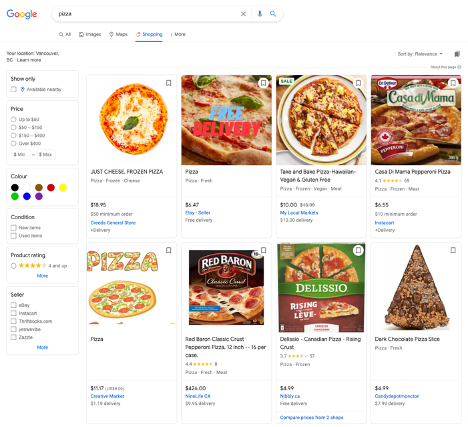Show More sellers in Seller filter

pyautogui.click(x=42, y=347)
